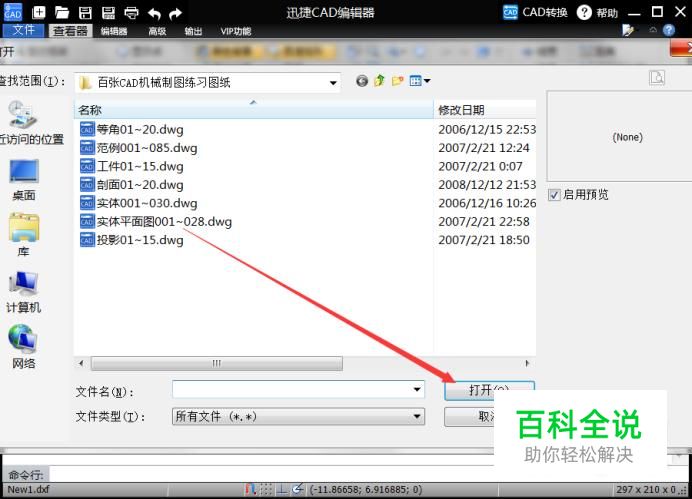Create a new file from title bar

pyautogui.click(x=39, y=12)
